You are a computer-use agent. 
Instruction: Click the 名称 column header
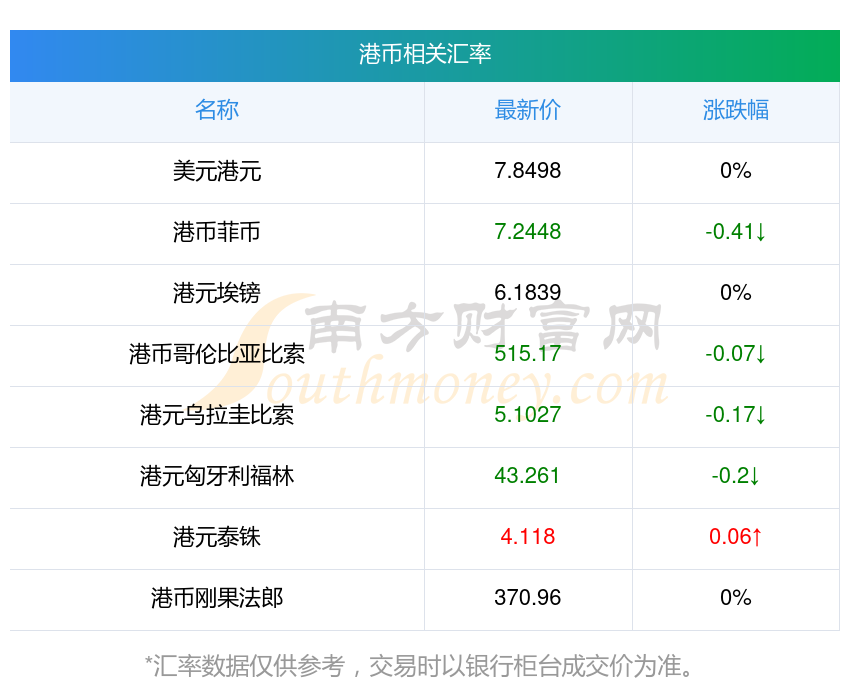[x=217, y=110]
